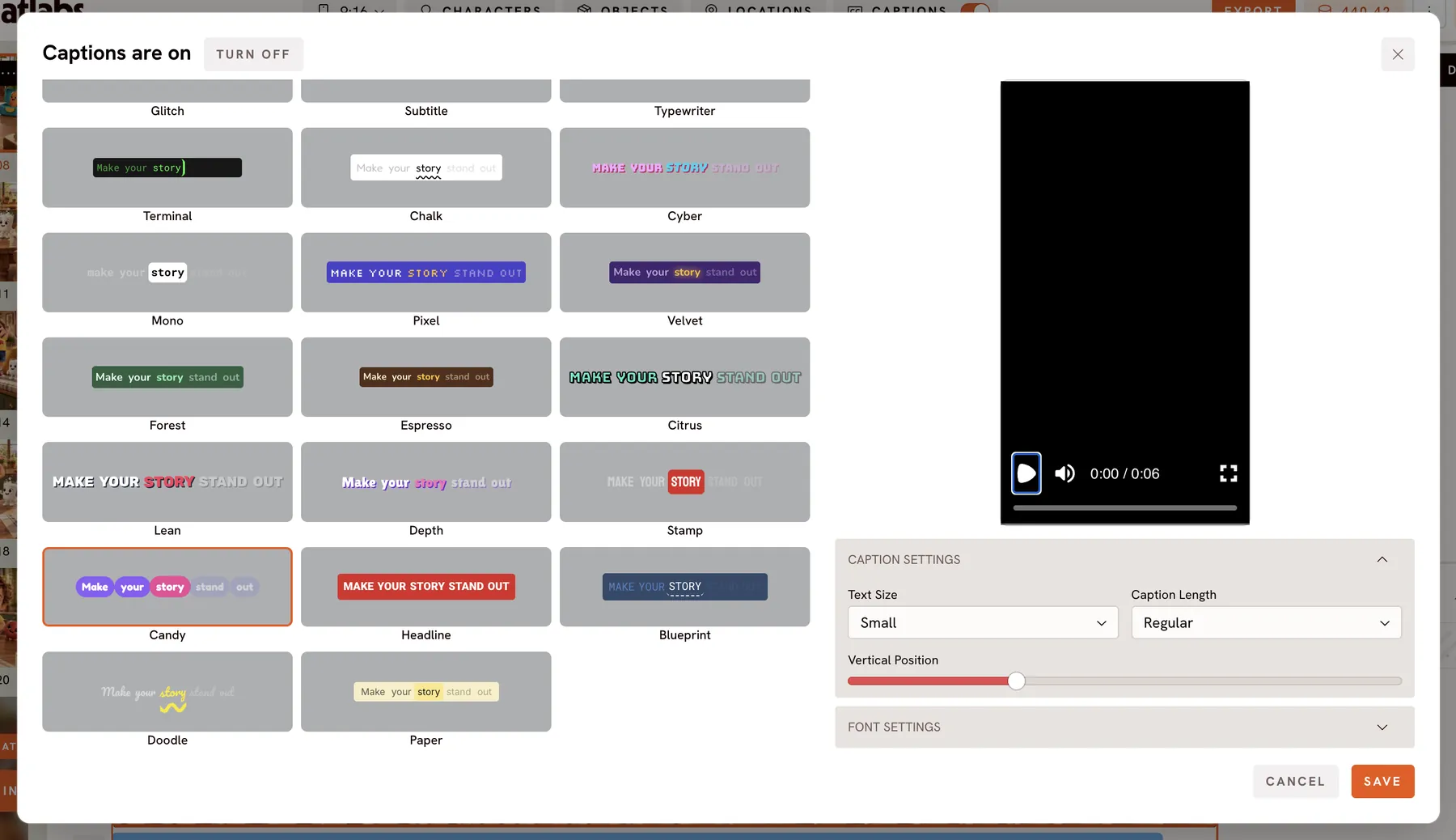The height and width of the screenshot is (840, 1456).
Task: Select the Paper caption style
Action: click(426, 692)
